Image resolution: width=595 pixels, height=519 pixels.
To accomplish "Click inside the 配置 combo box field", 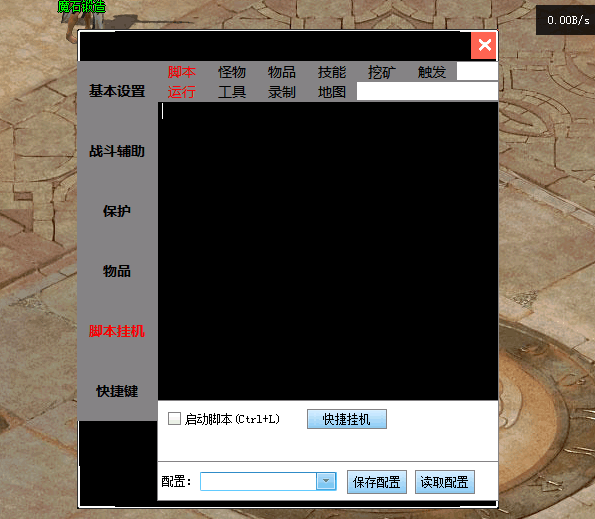I will [x=258, y=481].
